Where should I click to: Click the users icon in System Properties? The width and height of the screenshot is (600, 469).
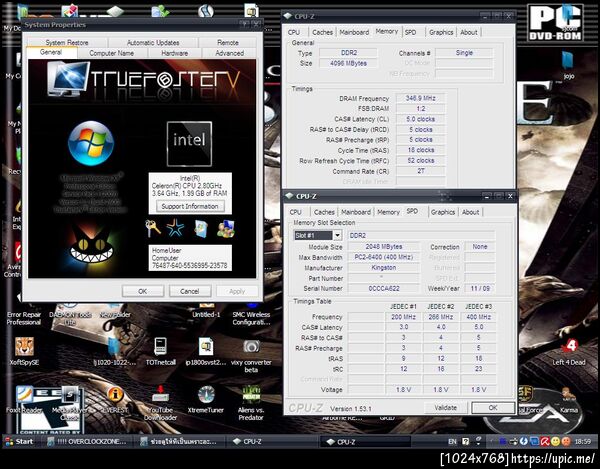tap(225, 228)
